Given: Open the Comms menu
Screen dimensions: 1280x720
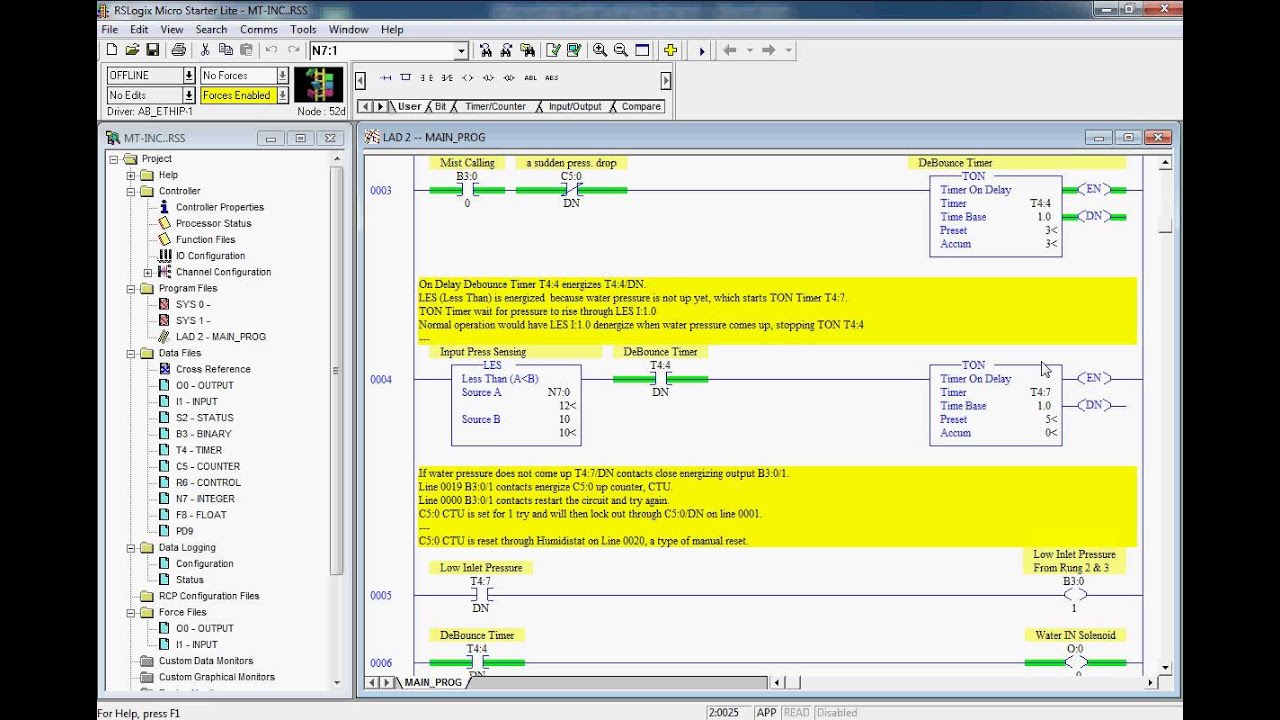Looking at the screenshot, I should 258,30.
